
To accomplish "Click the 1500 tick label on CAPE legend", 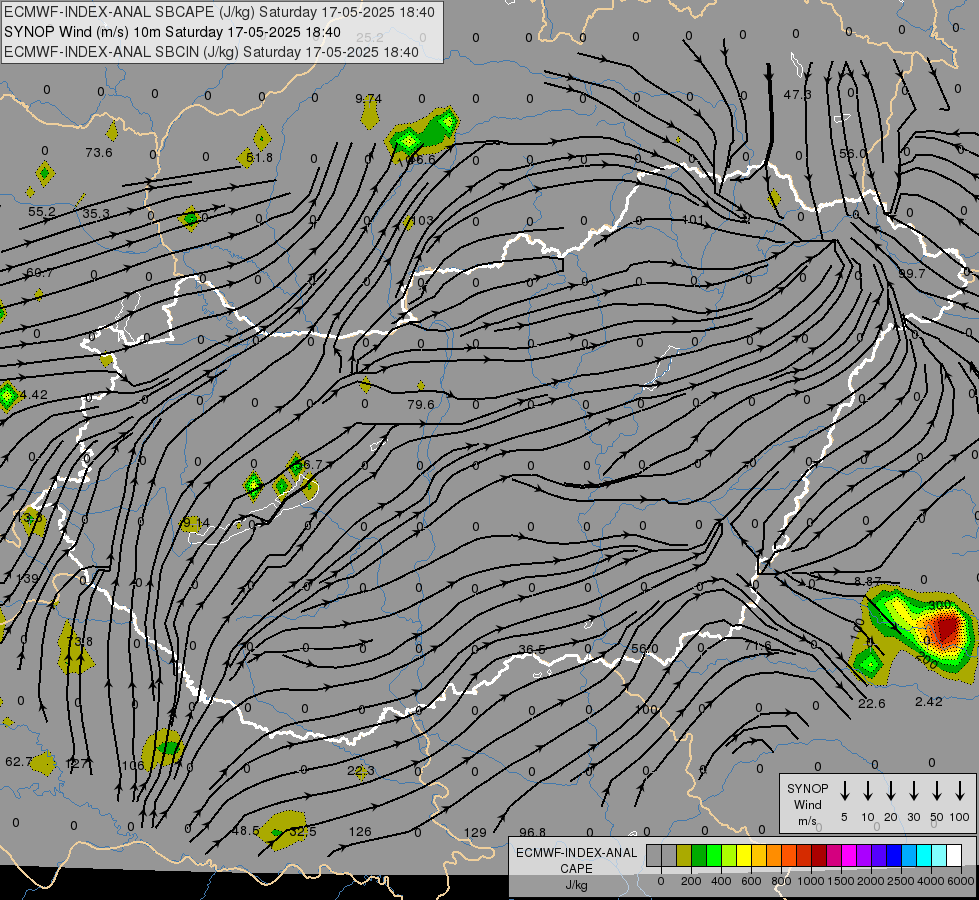I will (840, 881).
